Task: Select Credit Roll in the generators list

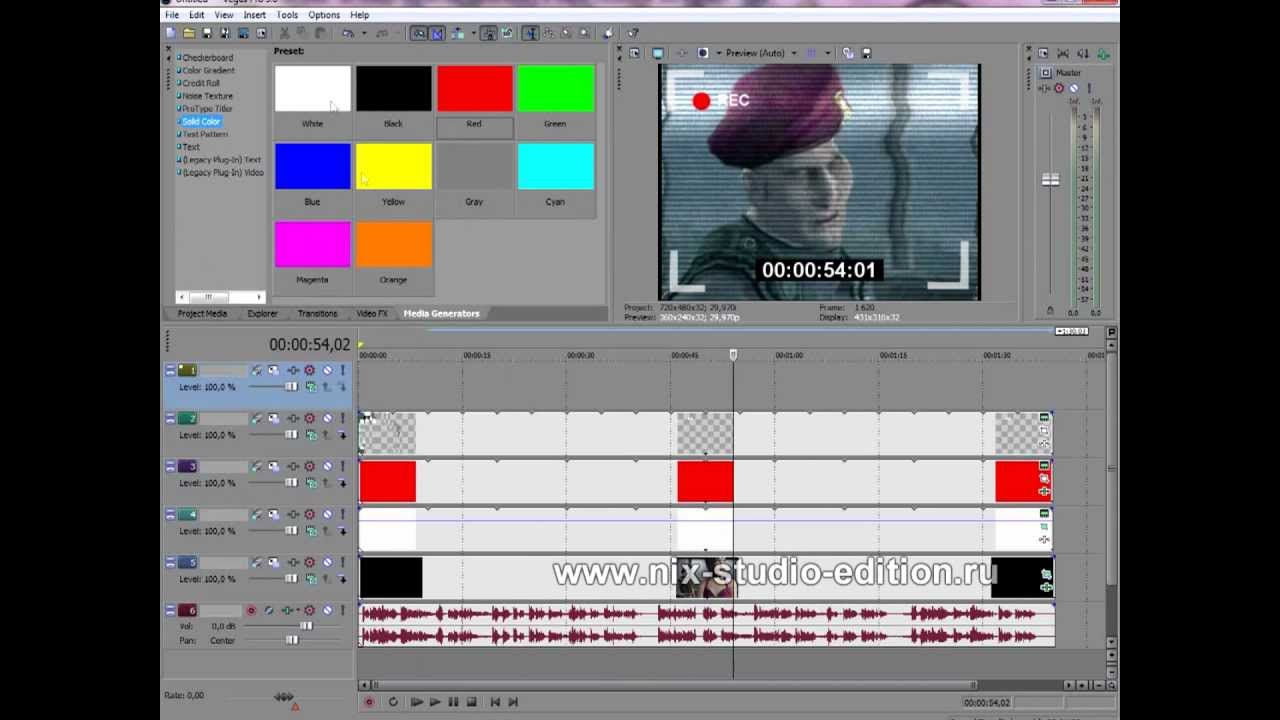Action: click(200, 83)
